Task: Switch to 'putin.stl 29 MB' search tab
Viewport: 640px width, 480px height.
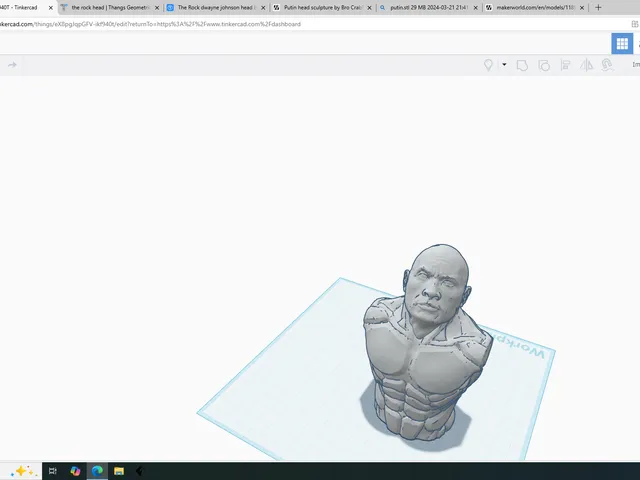Action: tap(429, 7)
